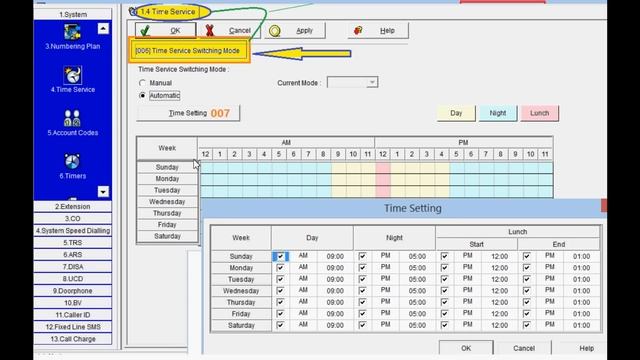
Task: Click OK in Time Setting dialog
Action: coord(466,348)
